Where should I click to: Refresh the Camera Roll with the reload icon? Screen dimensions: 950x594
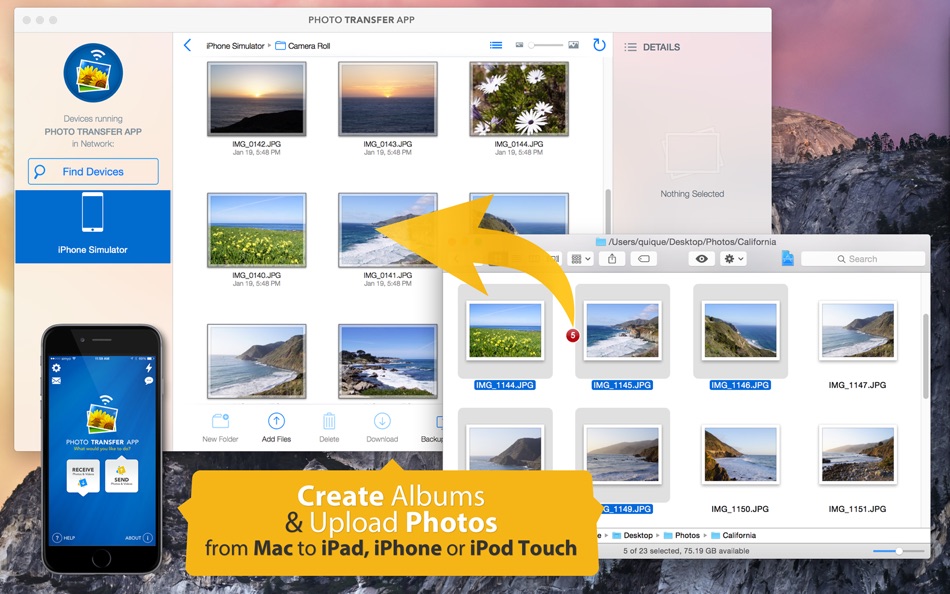point(598,44)
